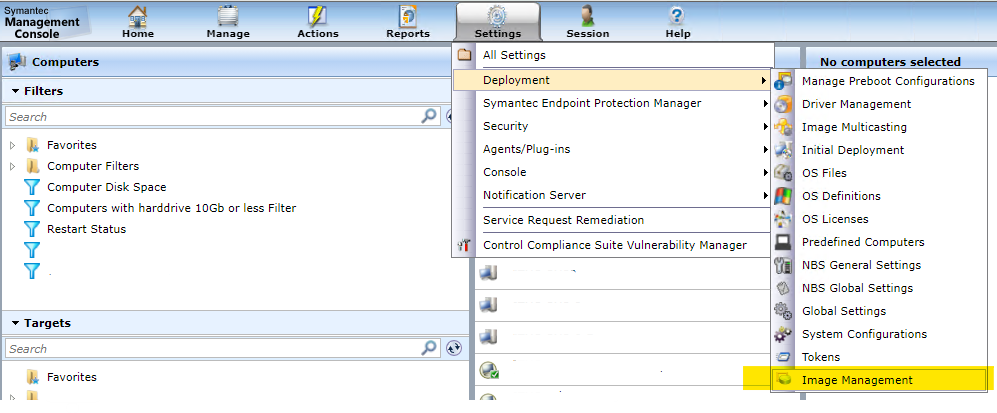
Task: Click the Symantec Management Console logo
Action: (x=42, y=22)
